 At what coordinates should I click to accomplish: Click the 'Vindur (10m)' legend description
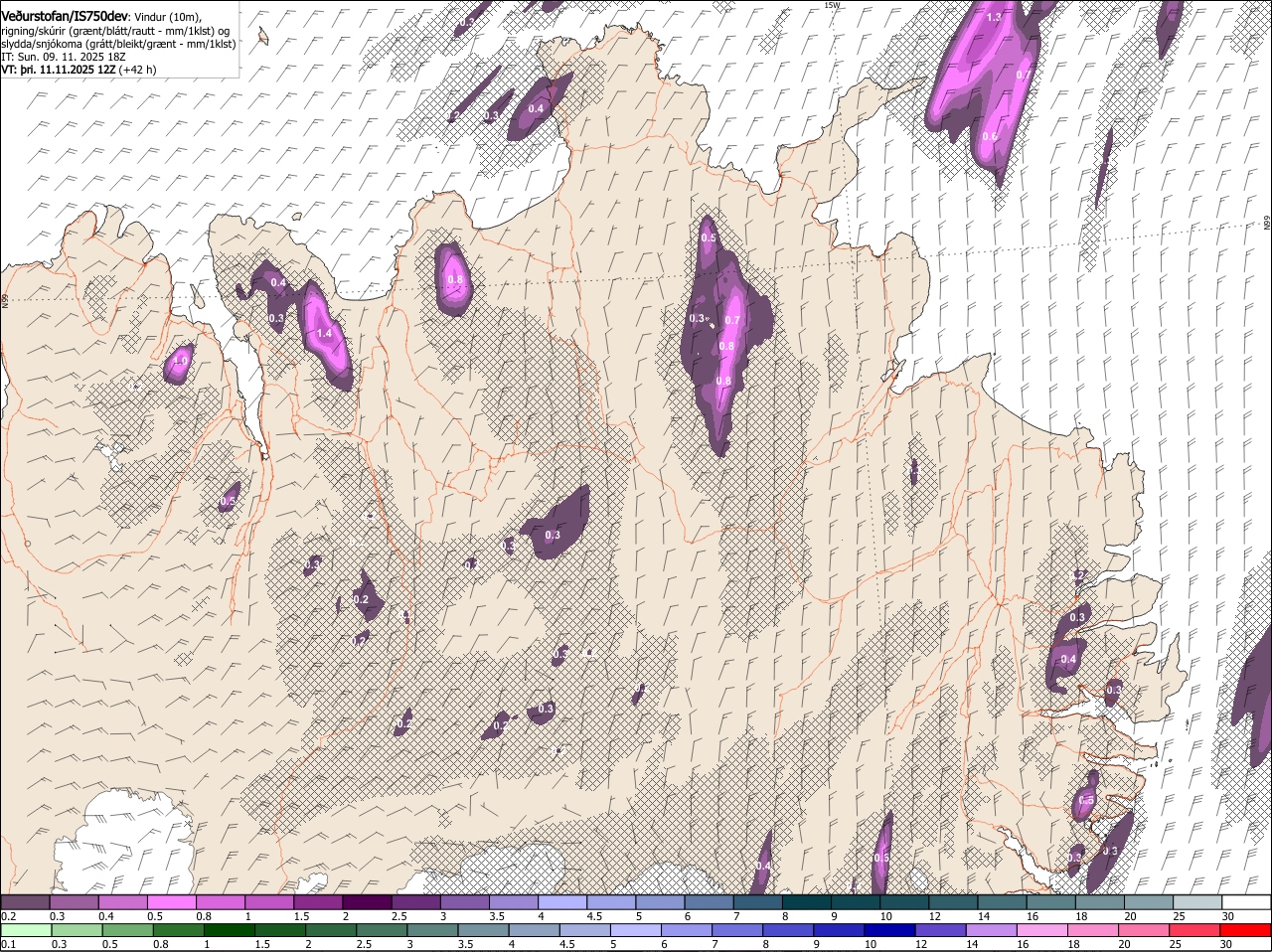click(x=166, y=17)
